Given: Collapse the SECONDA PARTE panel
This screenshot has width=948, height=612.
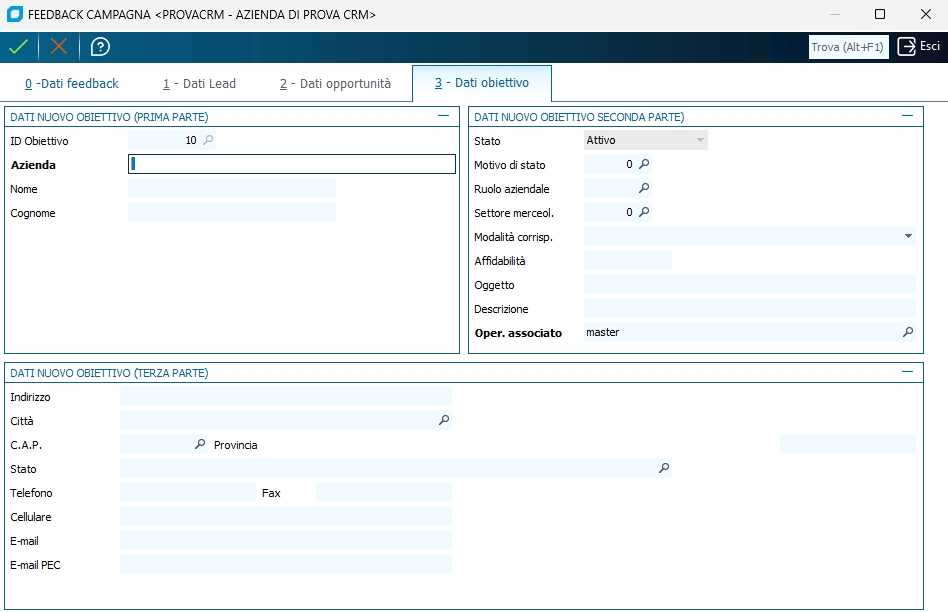Looking at the screenshot, I should 907,116.
